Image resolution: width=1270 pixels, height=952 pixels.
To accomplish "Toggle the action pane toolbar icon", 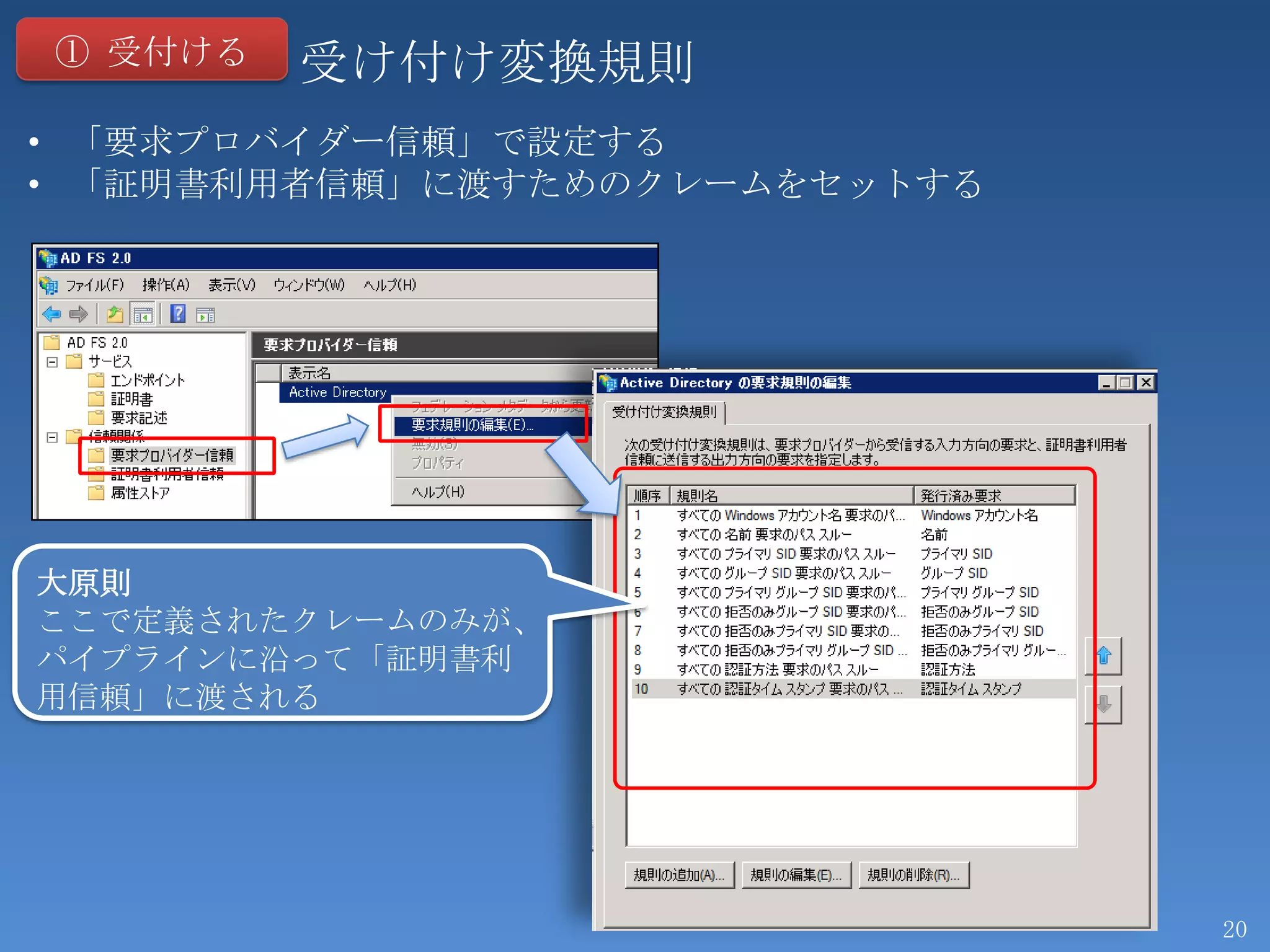I will click(x=205, y=315).
